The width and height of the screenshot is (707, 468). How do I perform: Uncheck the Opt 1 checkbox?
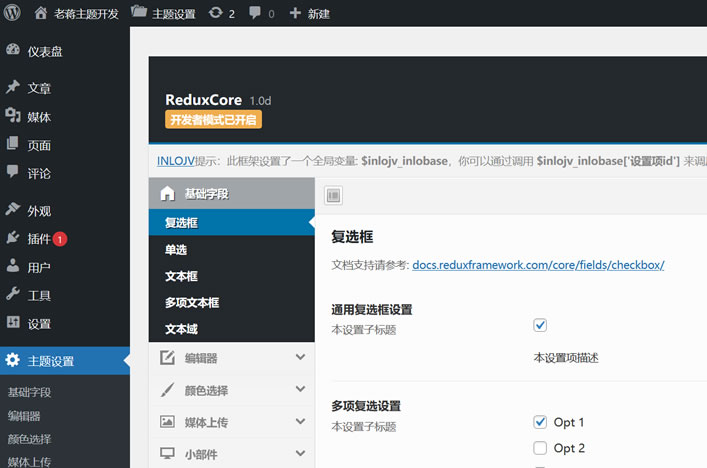coord(540,422)
